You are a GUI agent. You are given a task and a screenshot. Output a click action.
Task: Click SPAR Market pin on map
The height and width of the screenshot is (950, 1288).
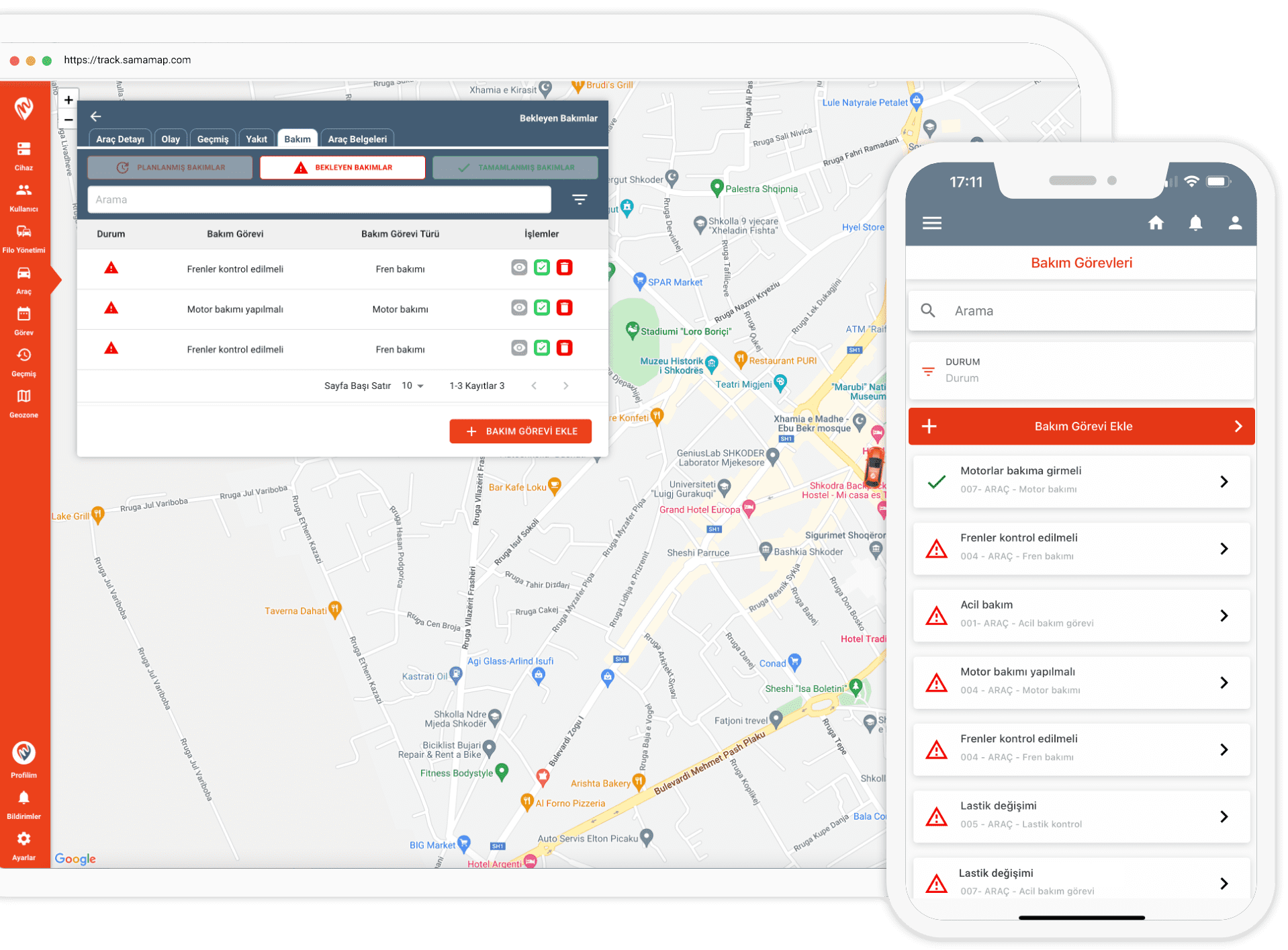(639, 282)
